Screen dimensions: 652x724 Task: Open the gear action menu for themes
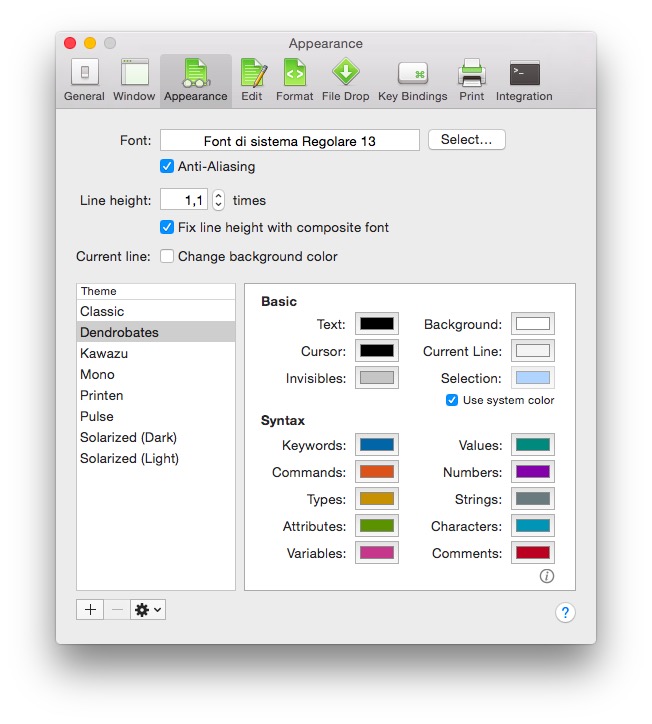tap(148, 609)
